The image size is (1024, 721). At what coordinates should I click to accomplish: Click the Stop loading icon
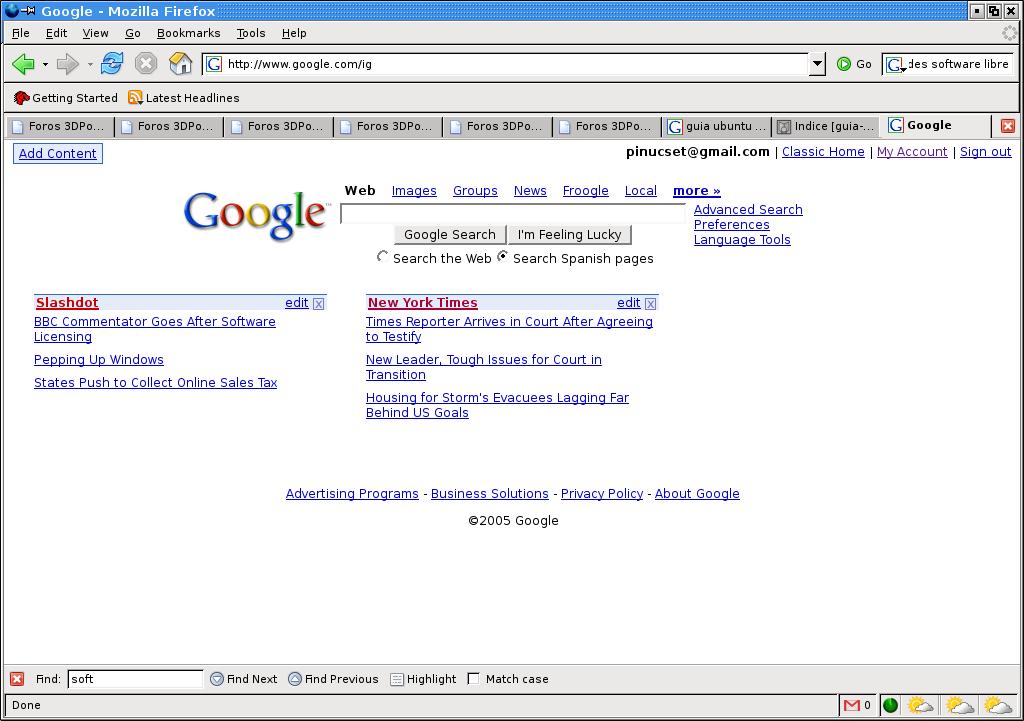click(x=146, y=63)
